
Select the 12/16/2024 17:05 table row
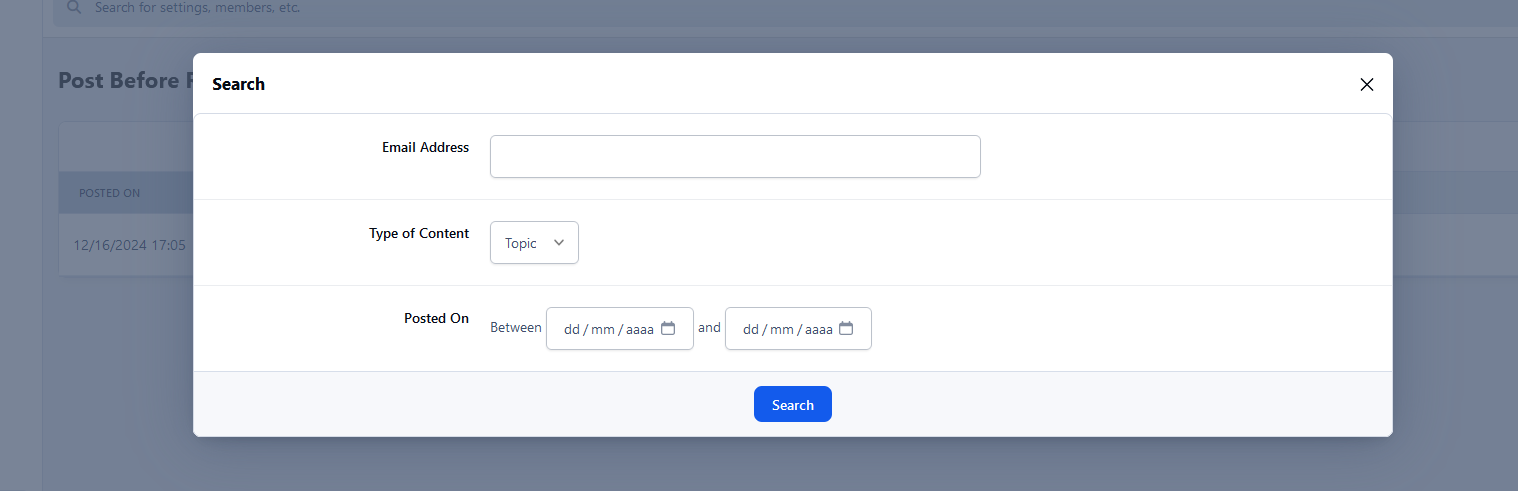129,245
